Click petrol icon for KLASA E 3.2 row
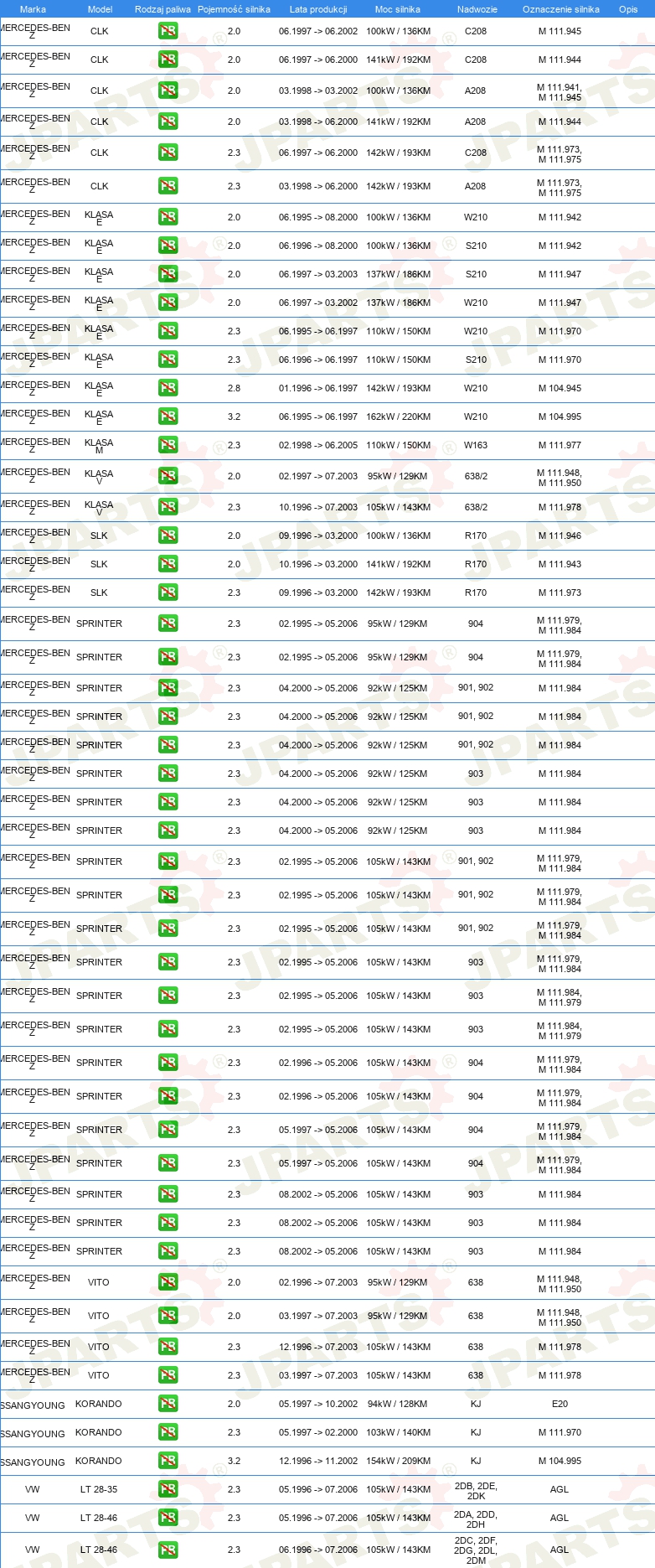Viewport: 655px width, 1568px height. click(x=168, y=417)
